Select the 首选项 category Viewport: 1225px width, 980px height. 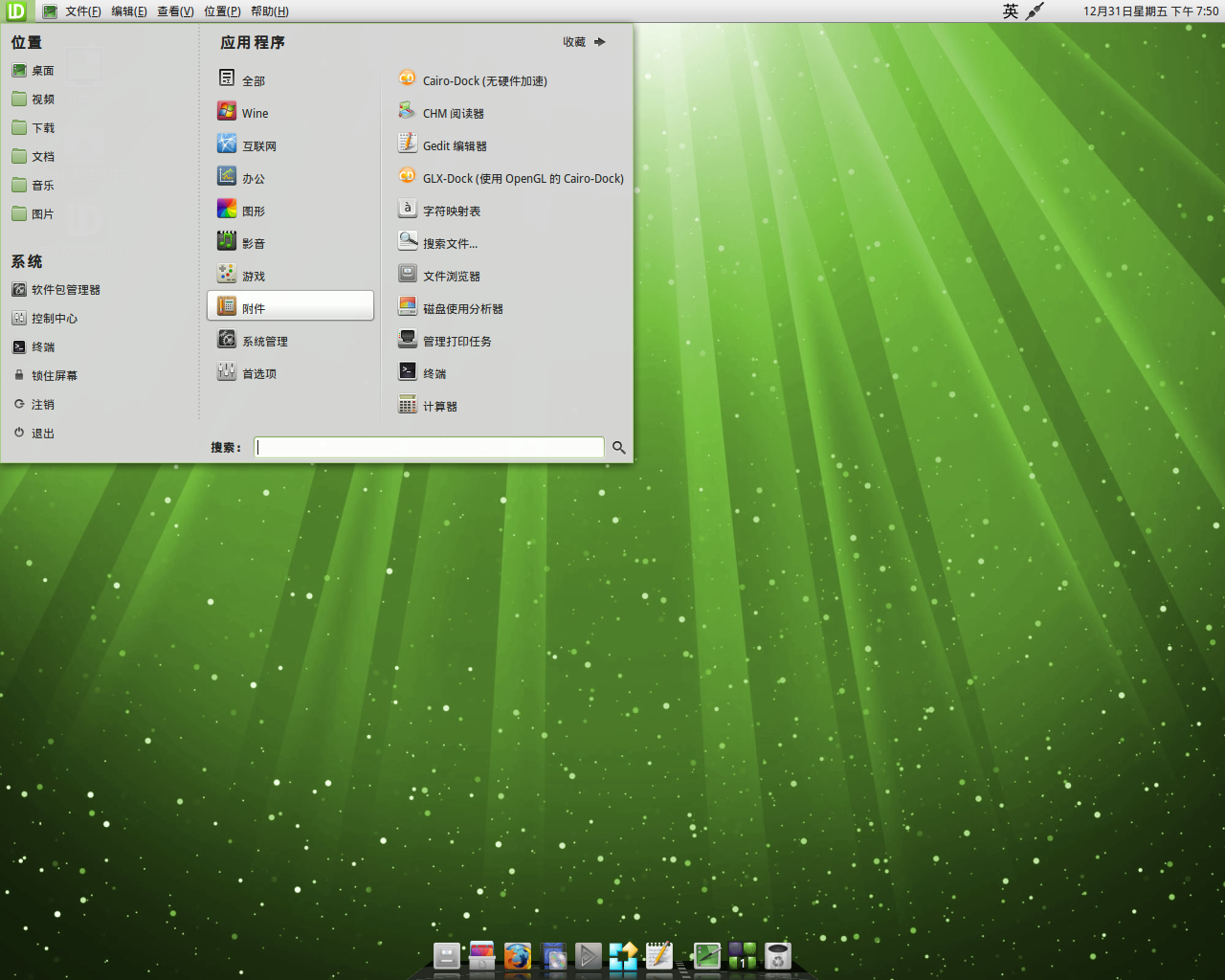(x=290, y=373)
